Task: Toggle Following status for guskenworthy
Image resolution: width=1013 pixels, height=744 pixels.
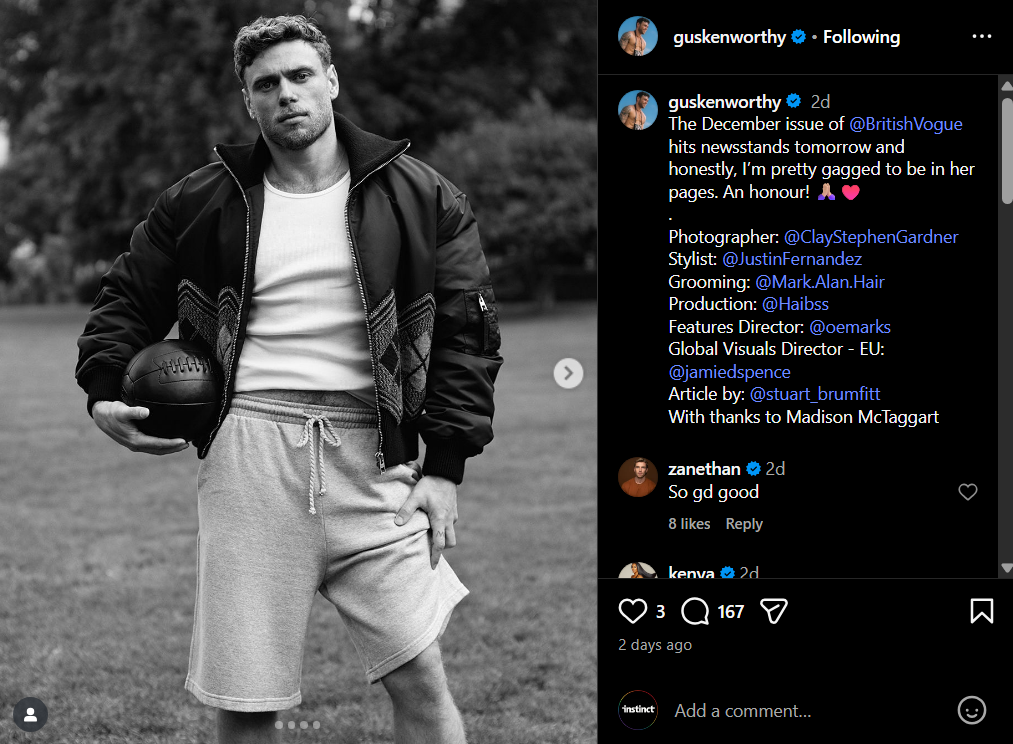Action: [861, 37]
